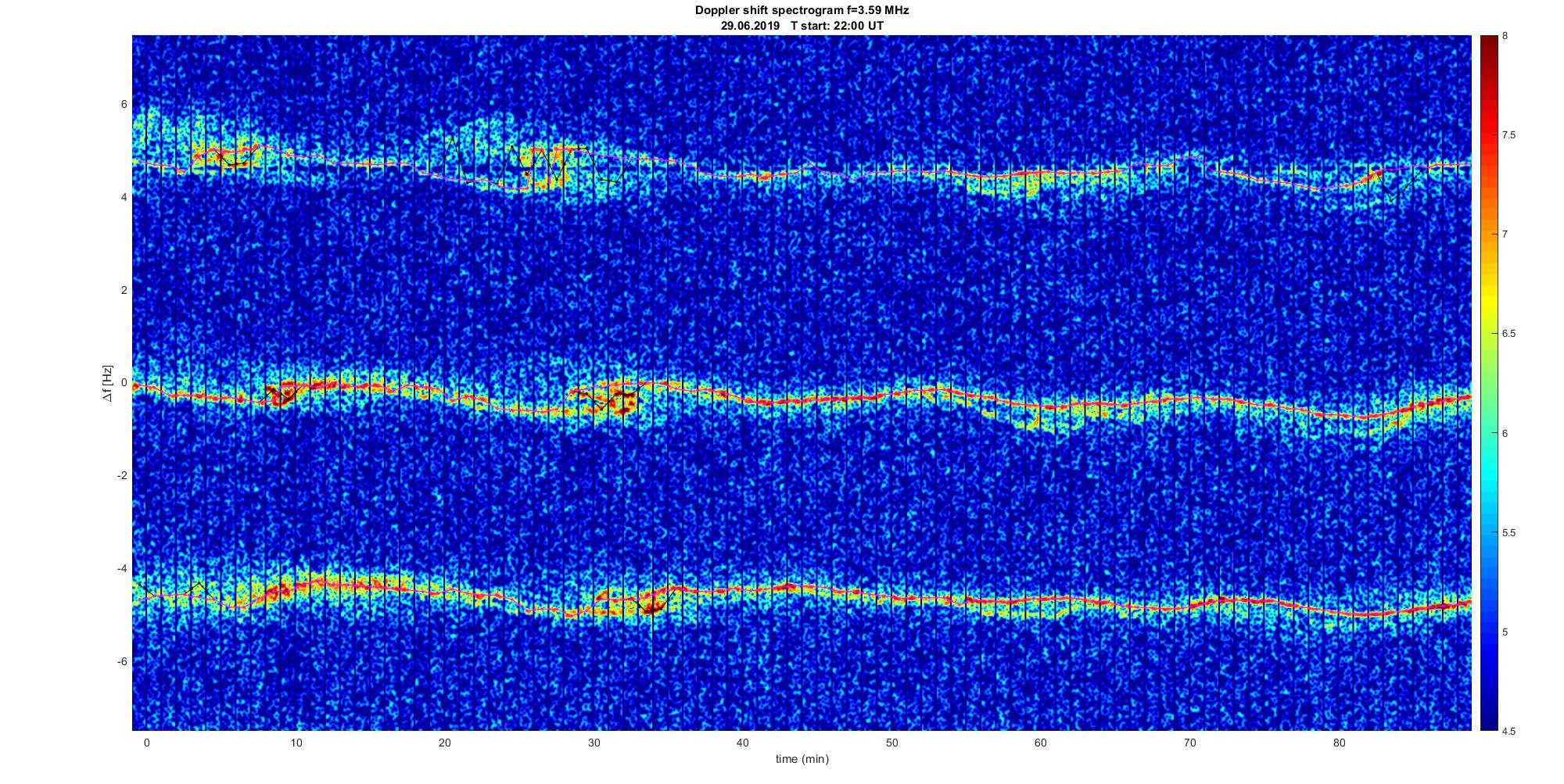The width and height of the screenshot is (1564, 784).
Task: Click the x-axis tick label 50
Action: 891,743
